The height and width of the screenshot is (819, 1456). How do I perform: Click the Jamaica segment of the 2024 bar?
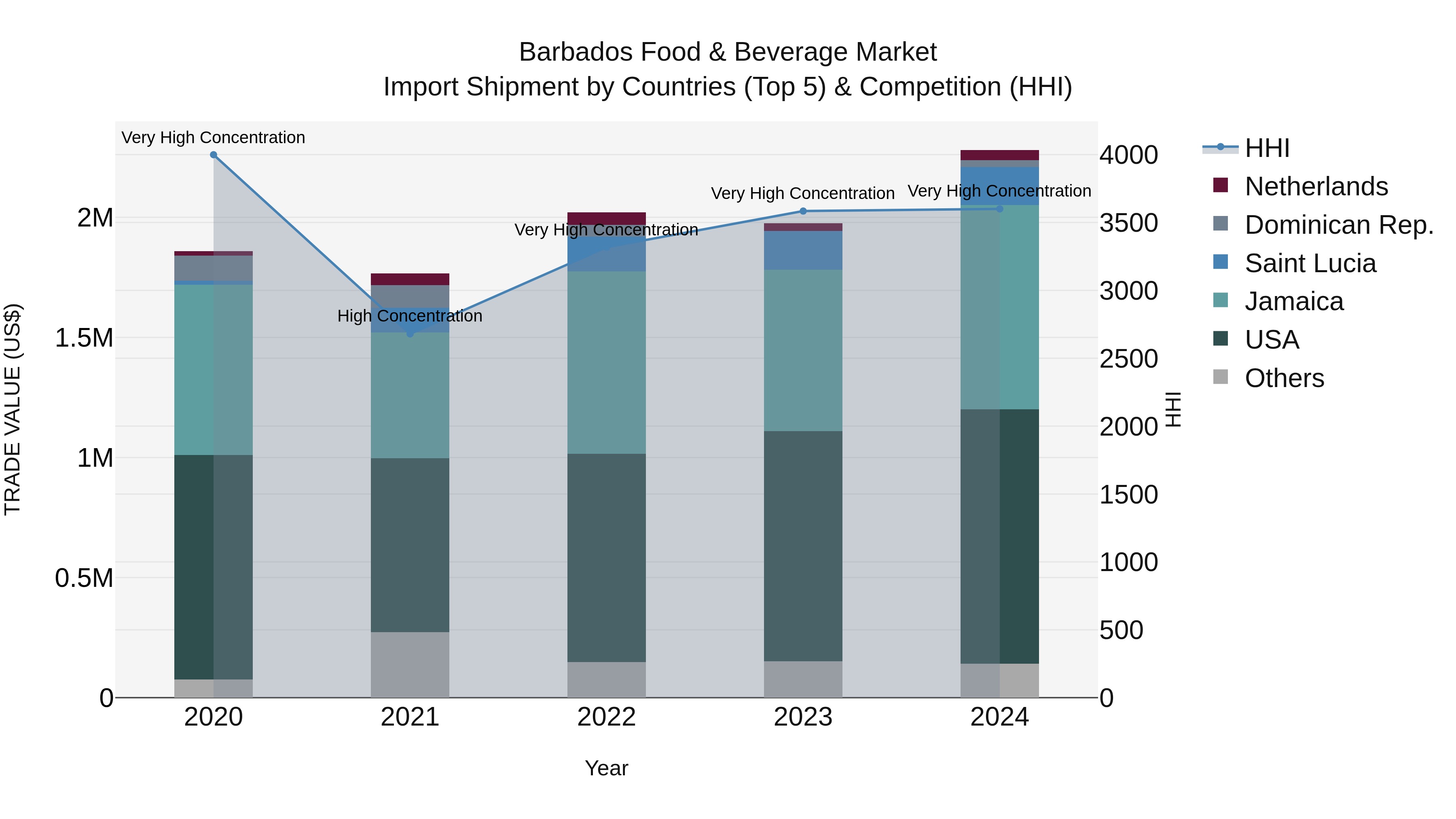click(x=1000, y=307)
